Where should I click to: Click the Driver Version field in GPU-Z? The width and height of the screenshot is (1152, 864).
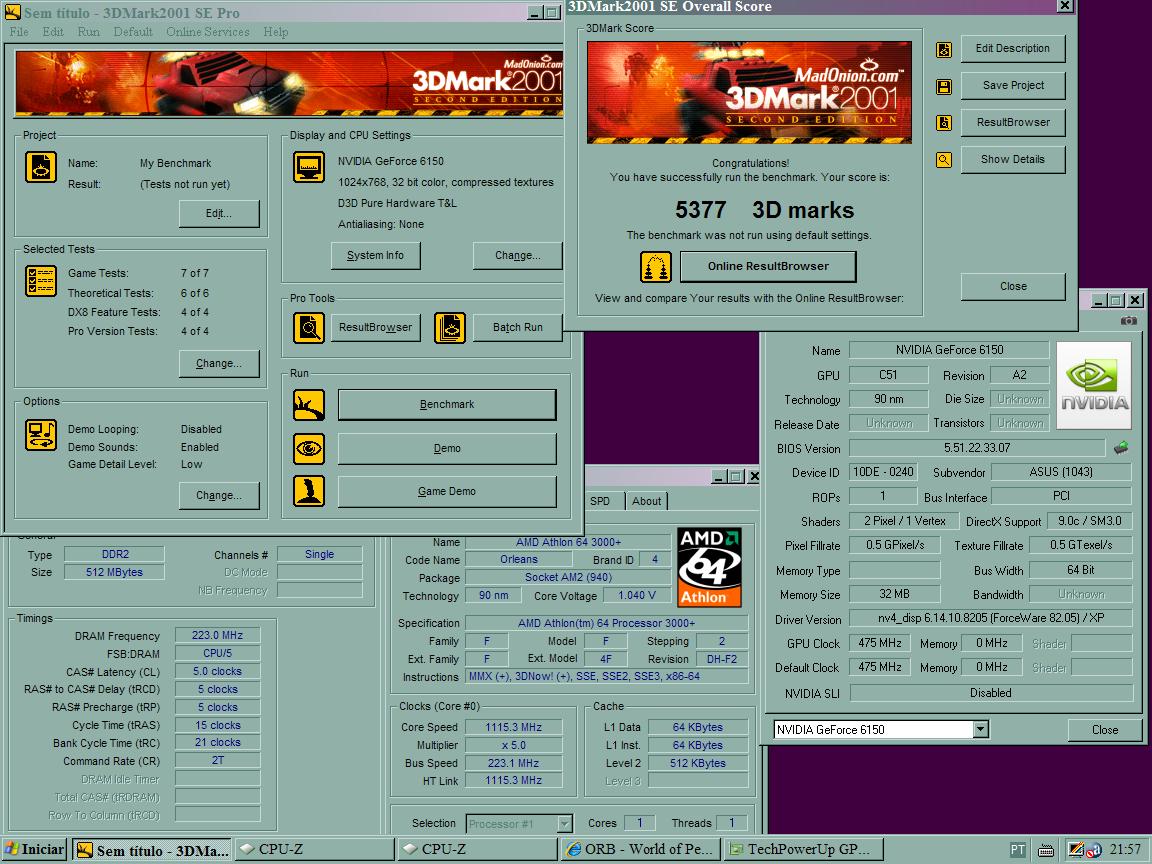(990, 618)
